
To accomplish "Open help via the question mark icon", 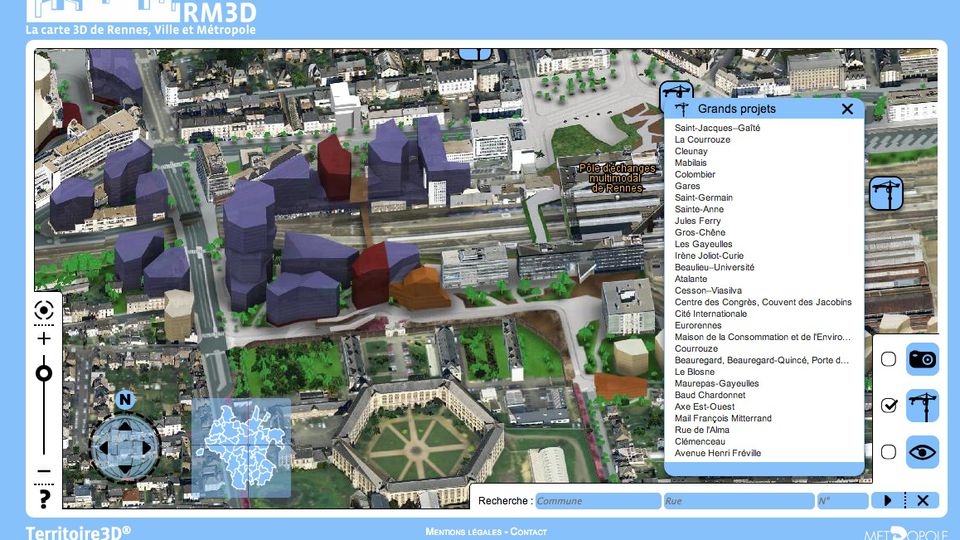I will (44, 497).
